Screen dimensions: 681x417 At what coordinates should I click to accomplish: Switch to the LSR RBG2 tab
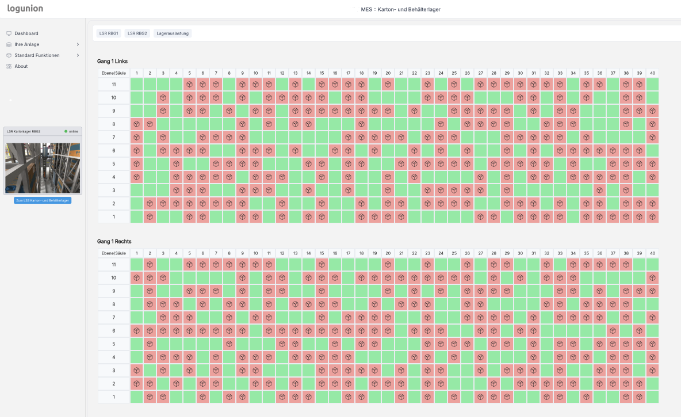click(x=137, y=33)
